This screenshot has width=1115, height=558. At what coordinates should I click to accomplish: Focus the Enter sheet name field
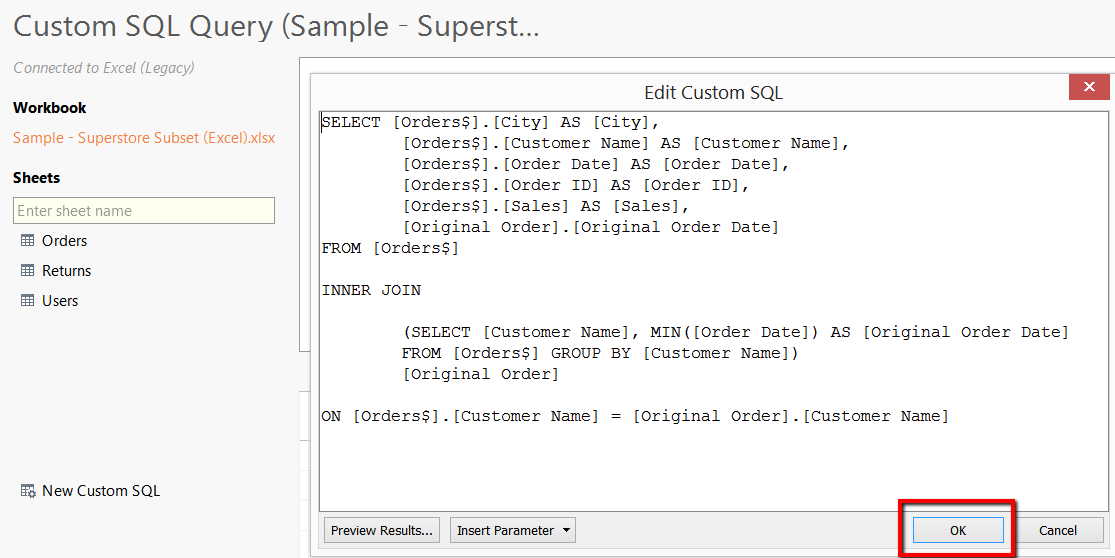pyautogui.click(x=144, y=210)
